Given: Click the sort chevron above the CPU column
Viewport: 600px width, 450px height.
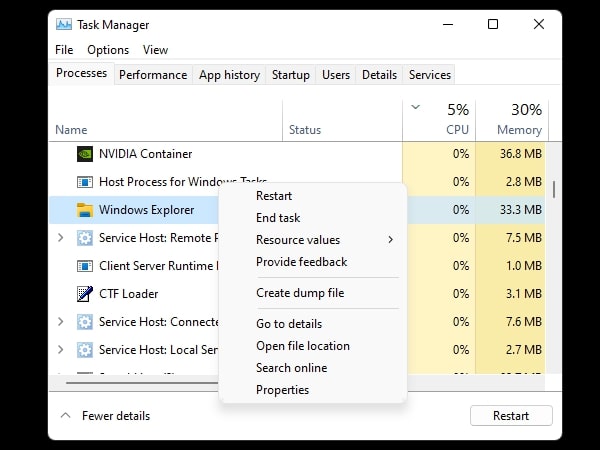Looking at the screenshot, I should [416, 107].
